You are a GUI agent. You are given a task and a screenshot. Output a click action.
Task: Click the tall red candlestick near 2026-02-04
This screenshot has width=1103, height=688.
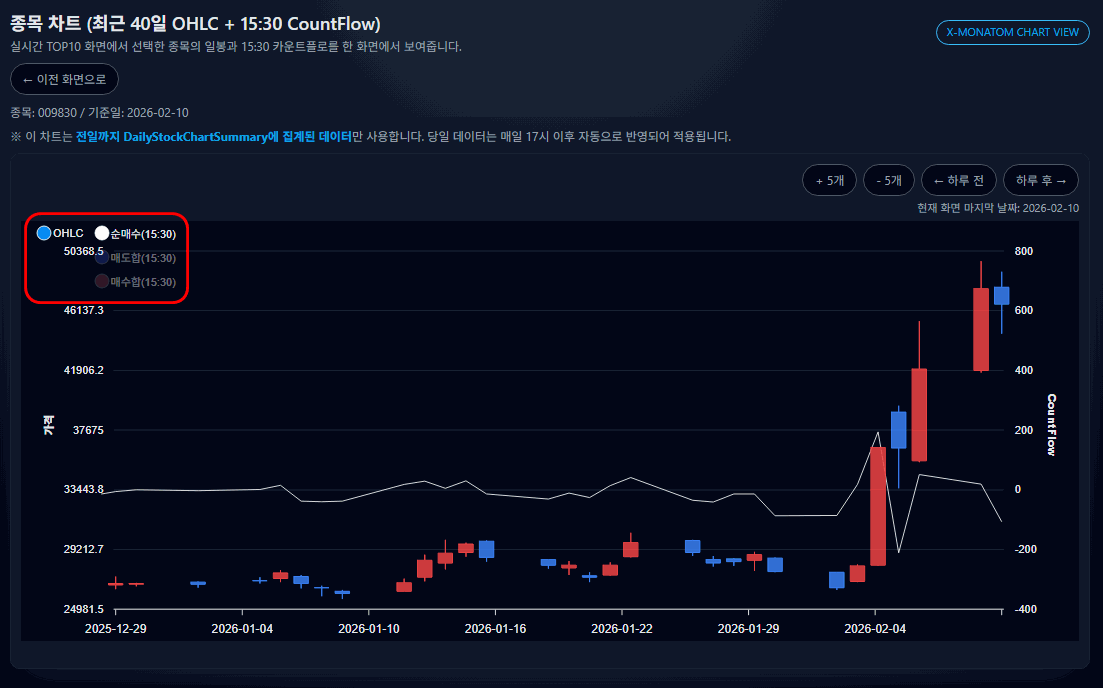pos(878,505)
